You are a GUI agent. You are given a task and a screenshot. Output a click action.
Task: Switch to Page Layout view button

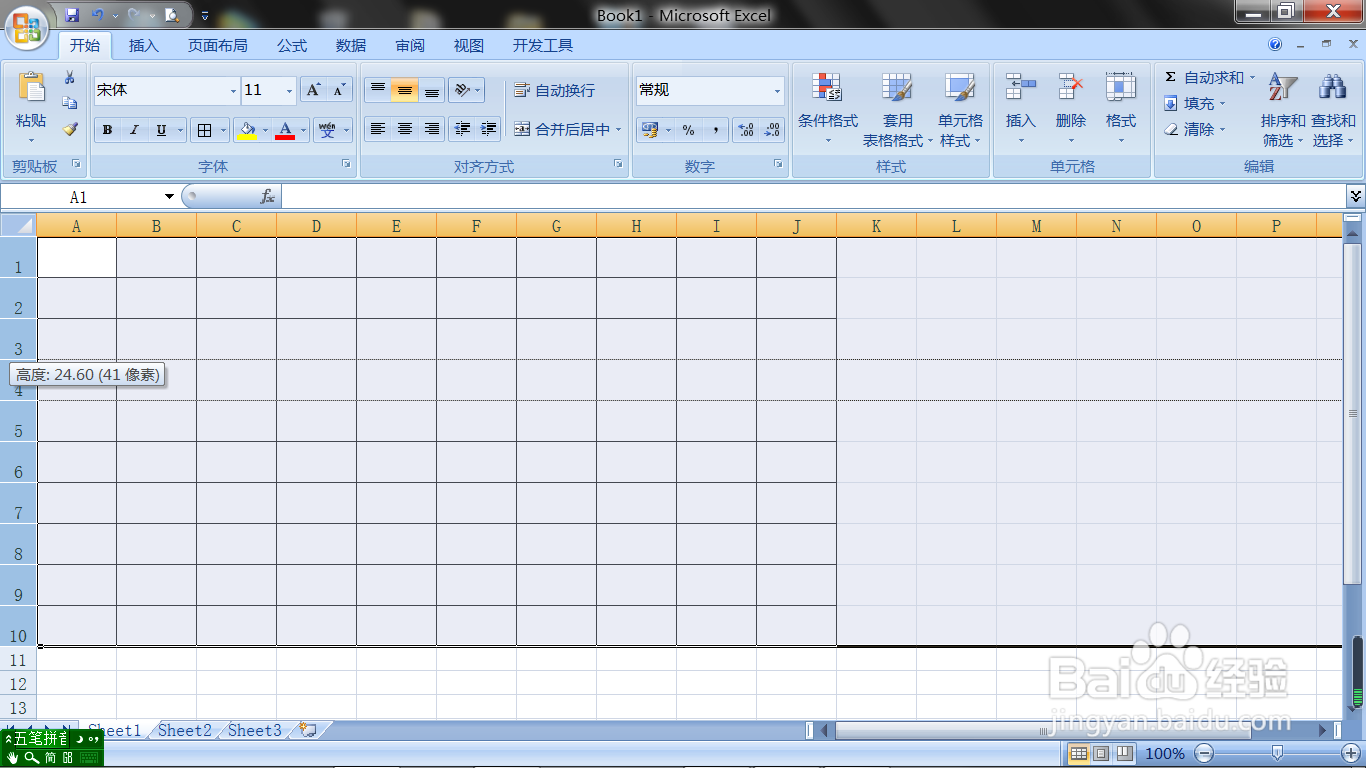point(1101,753)
